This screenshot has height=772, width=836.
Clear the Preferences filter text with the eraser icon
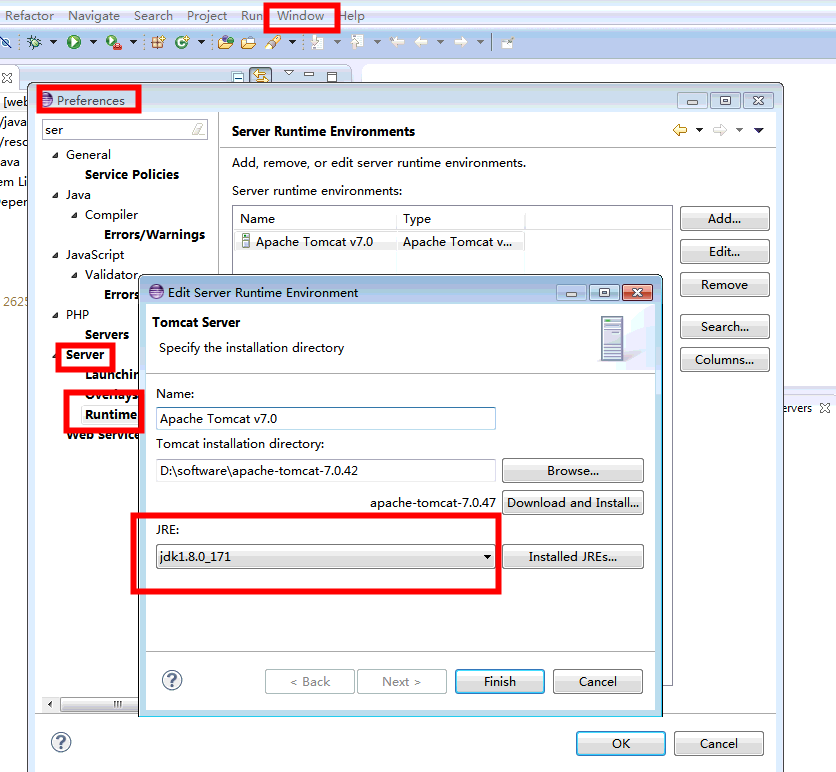click(x=198, y=130)
